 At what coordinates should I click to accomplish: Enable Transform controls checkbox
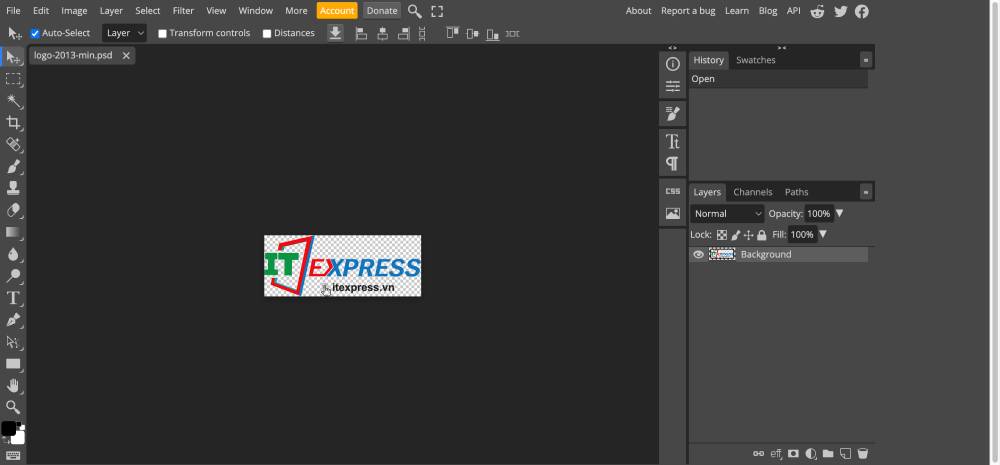pyautogui.click(x=163, y=33)
